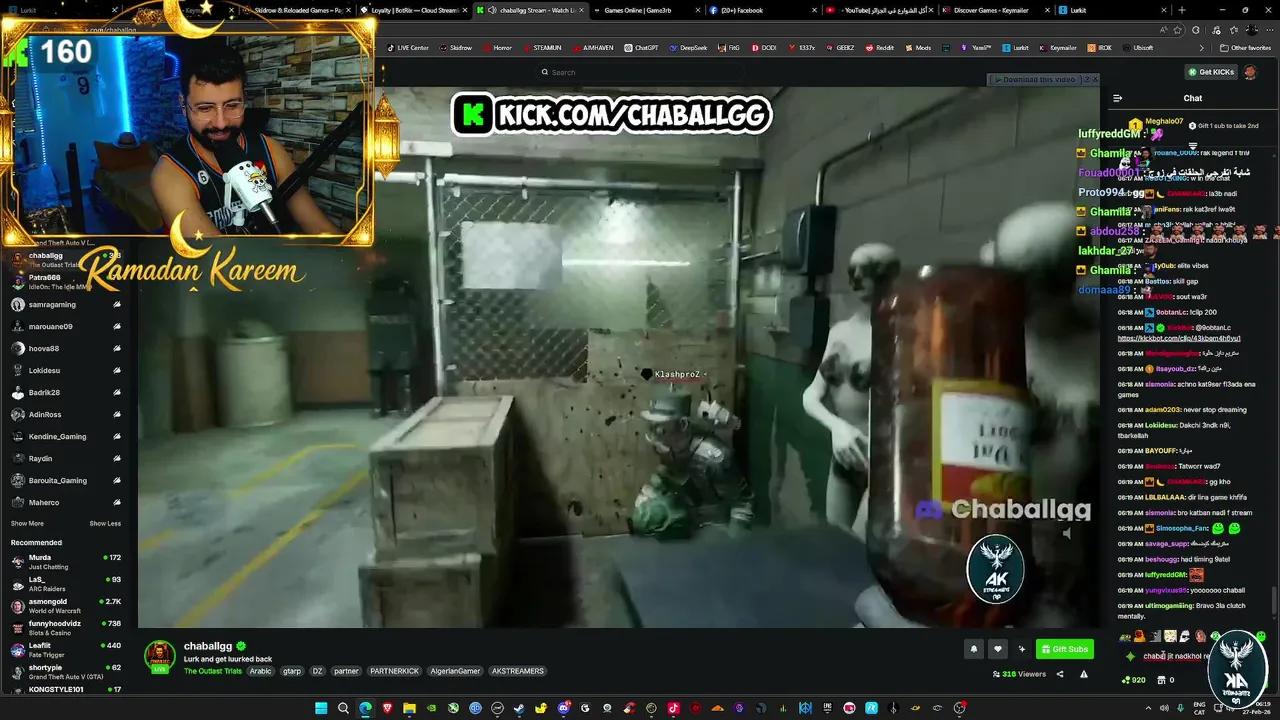Open File Explorer from taskbar
This screenshot has width=1280, height=720.
(409, 708)
